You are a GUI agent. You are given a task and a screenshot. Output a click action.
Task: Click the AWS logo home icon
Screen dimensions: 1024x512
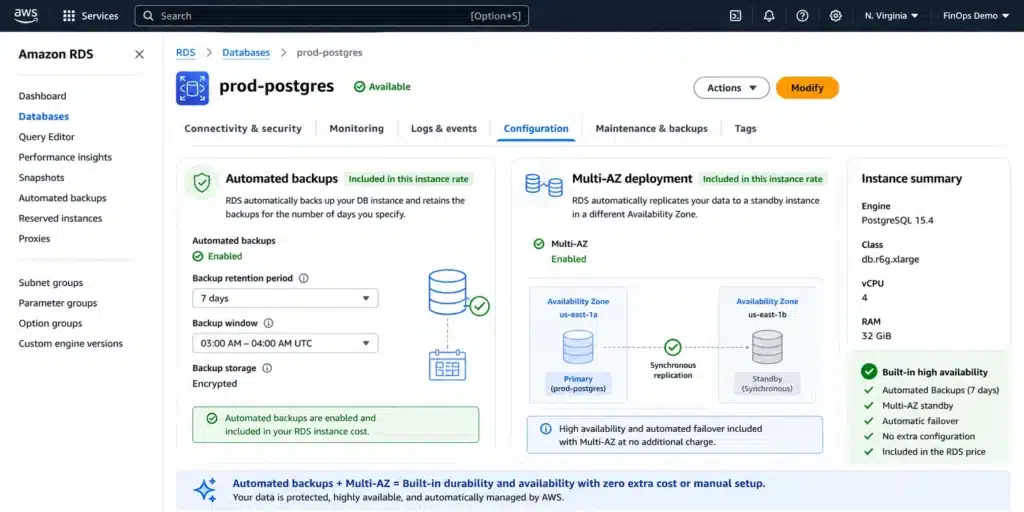click(26, 15)
